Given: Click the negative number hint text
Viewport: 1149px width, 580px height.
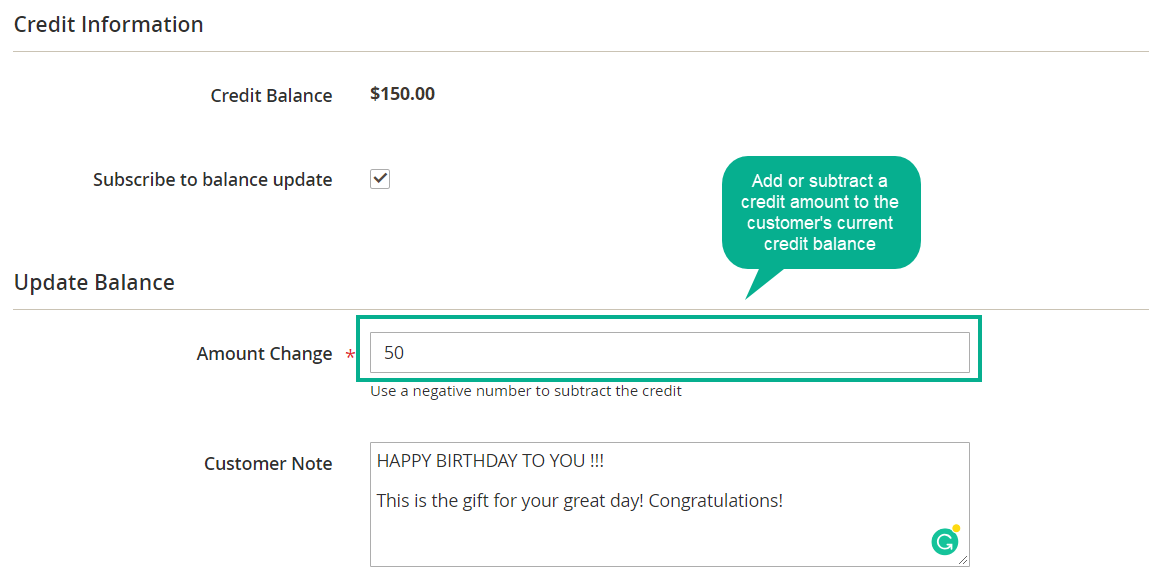Looking at the screenshot, I should pyautogui.click(x=525, y=391).
